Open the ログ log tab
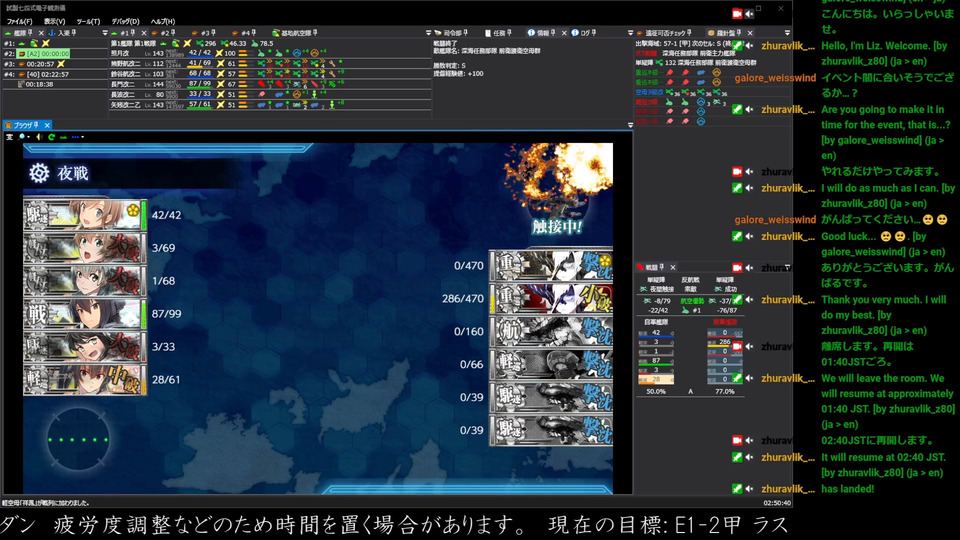 click(x=584, y=33)
